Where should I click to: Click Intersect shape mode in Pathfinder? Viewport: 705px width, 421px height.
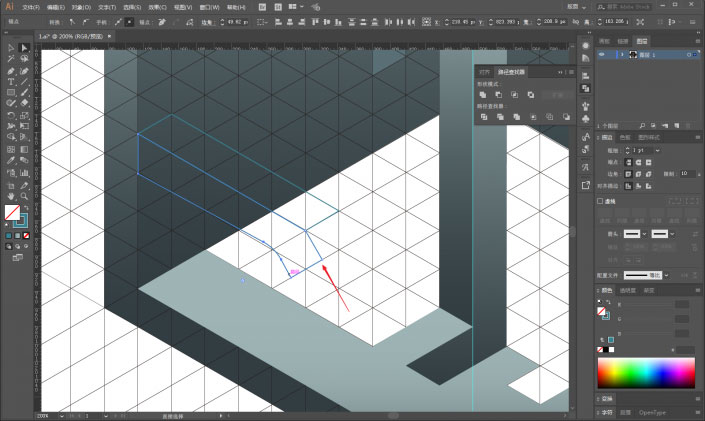[514, 94]
